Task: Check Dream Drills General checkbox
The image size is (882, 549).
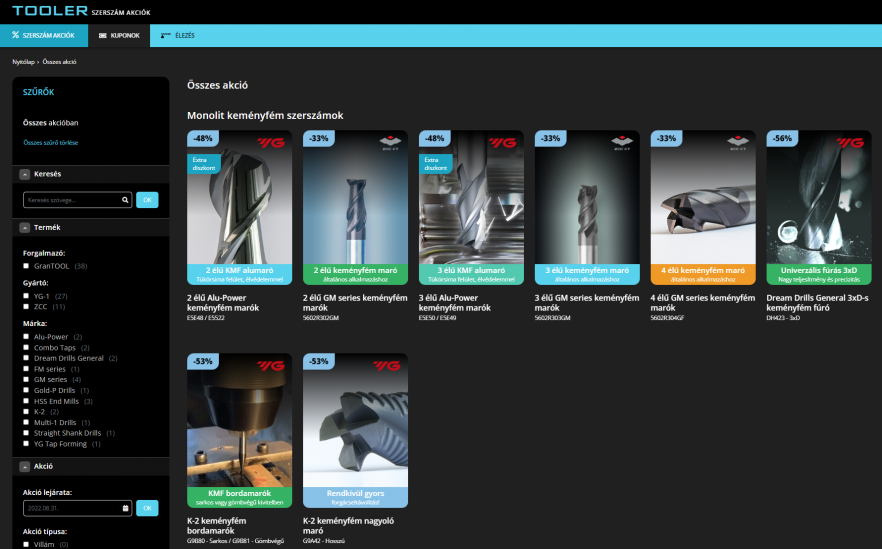Action: (x=26, y=358)
